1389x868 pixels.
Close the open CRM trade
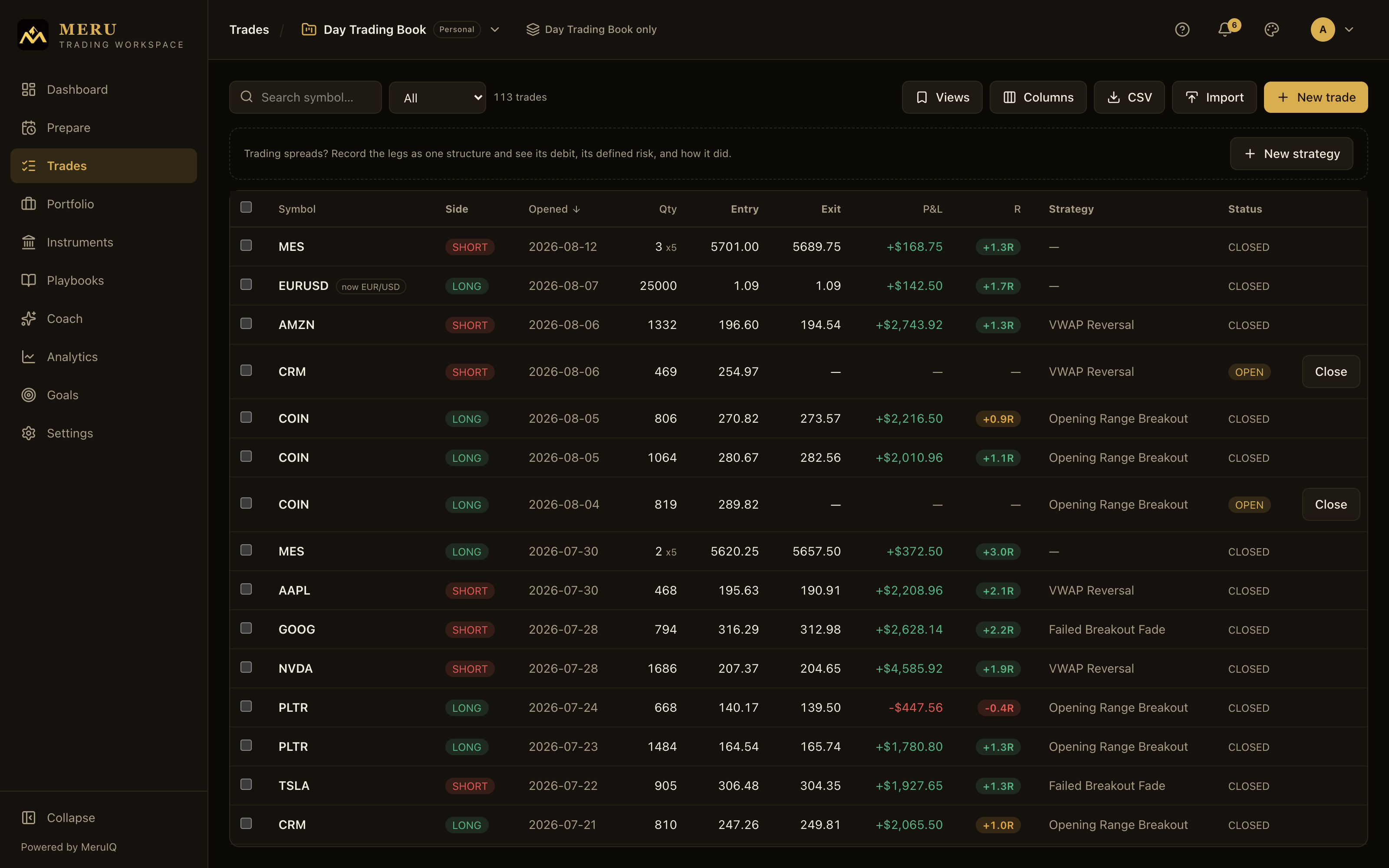pyautogui.click(x=1330, y=372)
